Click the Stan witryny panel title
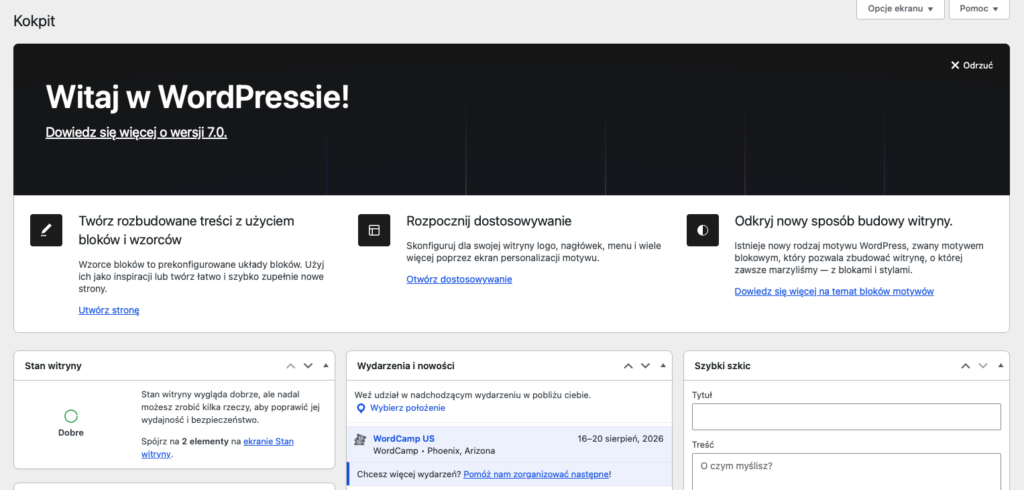The image size is (1024, 490). (x=53, y=366)
